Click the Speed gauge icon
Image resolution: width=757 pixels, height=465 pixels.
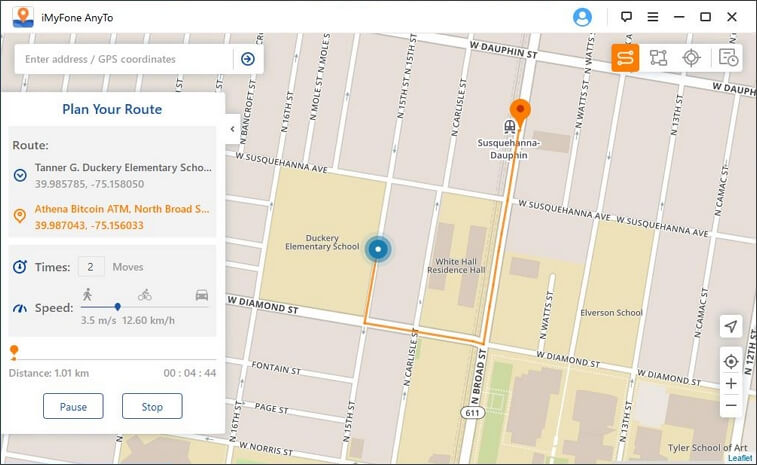pos(20,308)
